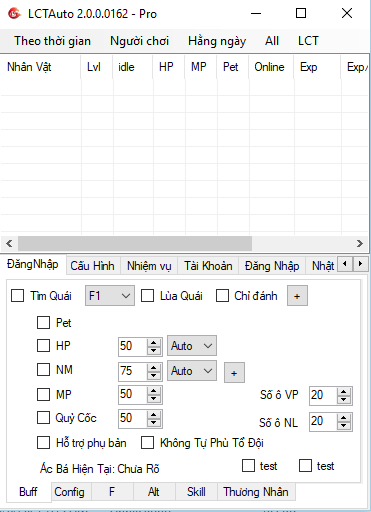Click the LCTAuto app logo icon

coord(14,14)
